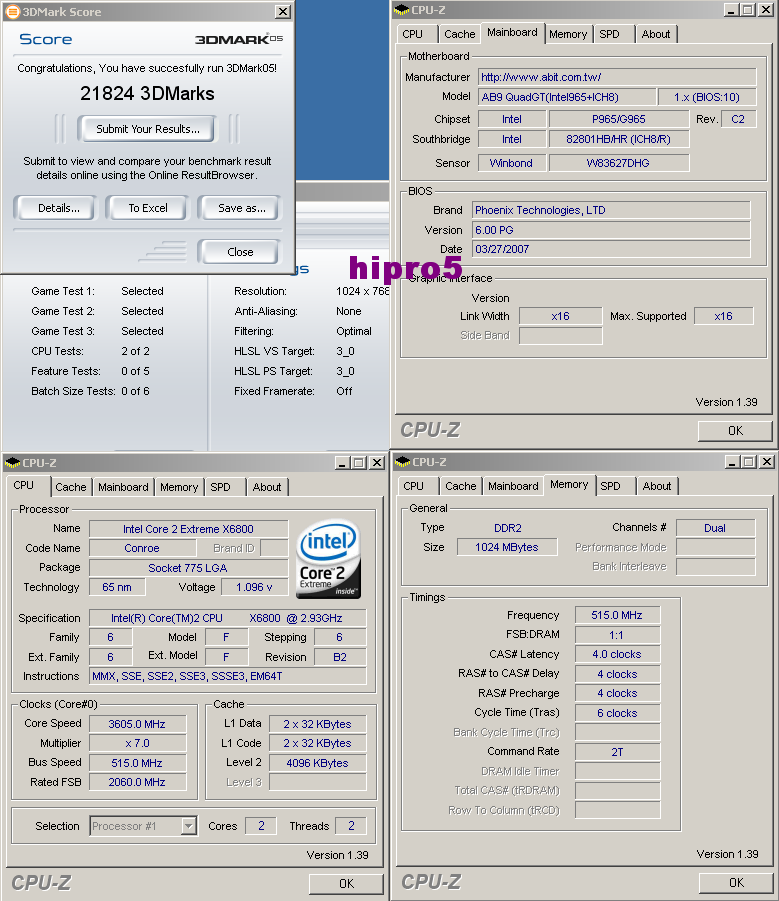Click the Intel Core 2 Extreme X6800 name field
779x901 pixels.
pos(188,529)
